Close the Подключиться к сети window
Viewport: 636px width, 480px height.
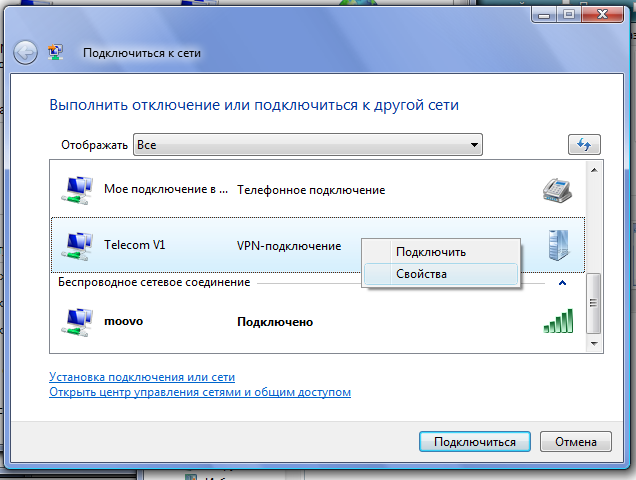[602, 14]
